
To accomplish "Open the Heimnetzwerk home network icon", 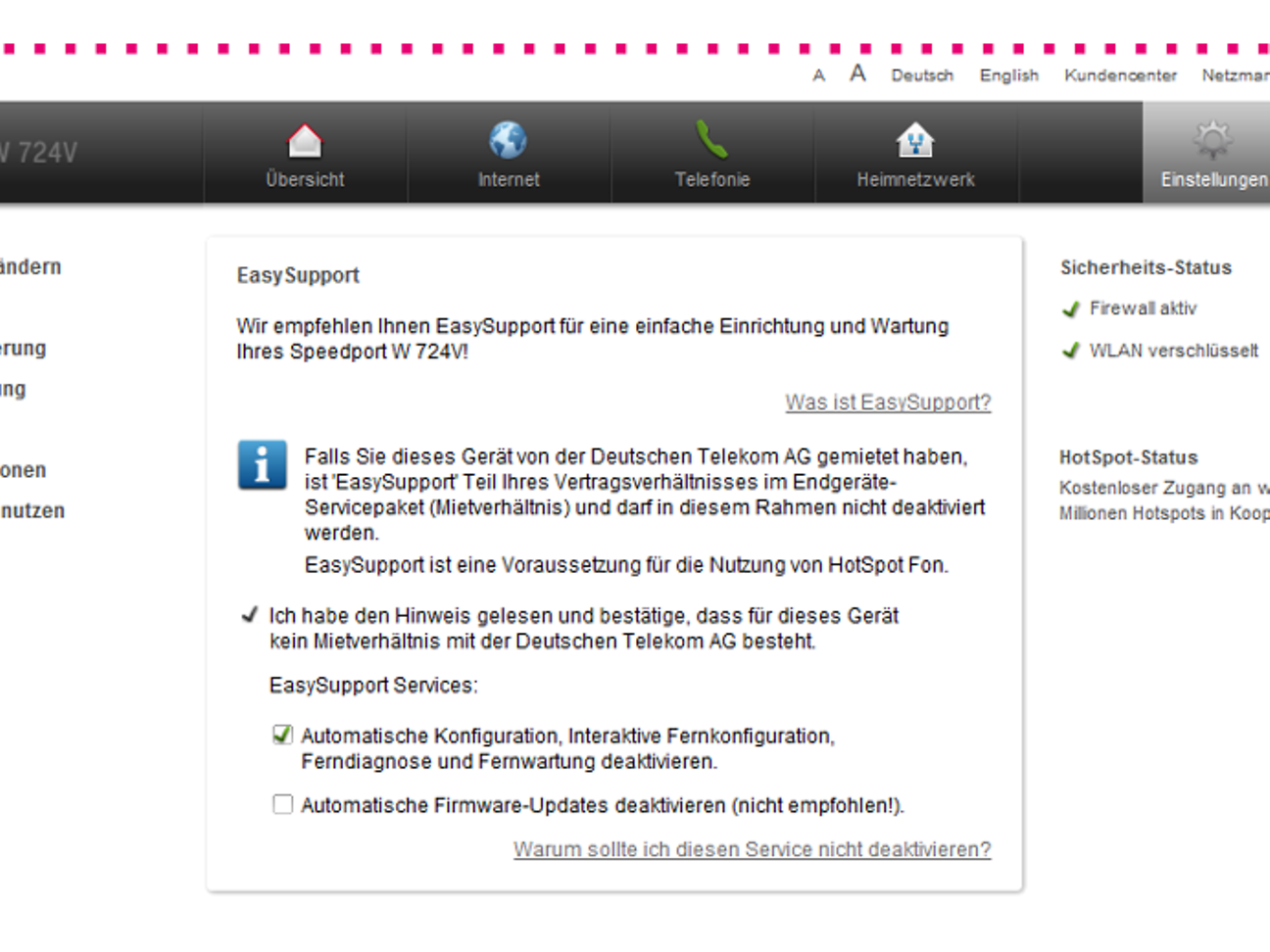I will point(915,141).
